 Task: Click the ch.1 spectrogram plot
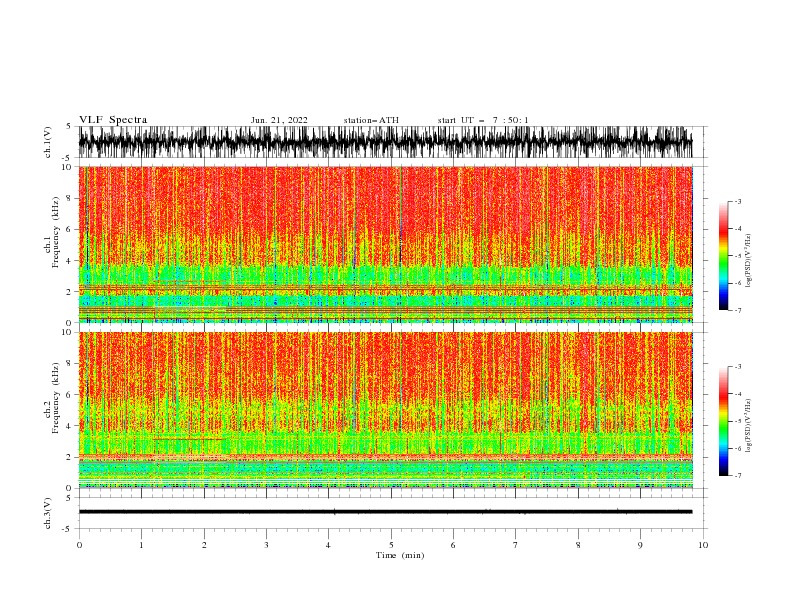[385, 244]
